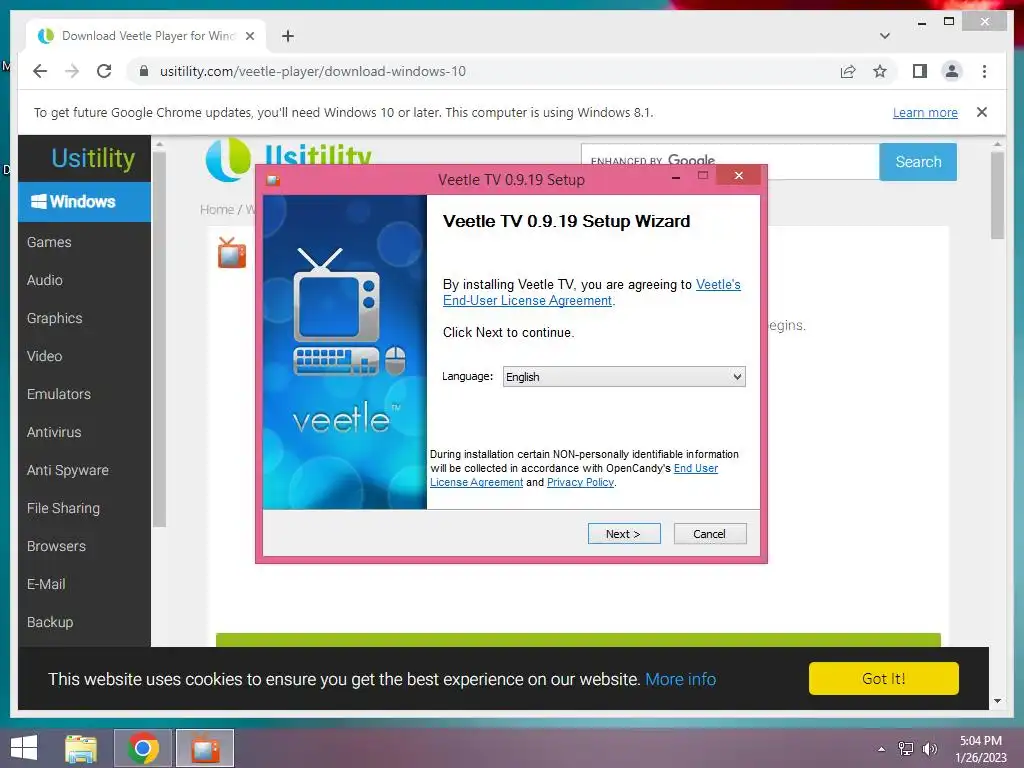The image size is (1024, 768).
Task: Open OpenCandy Privacy Policy link
Action: click(x=581, y=482)
